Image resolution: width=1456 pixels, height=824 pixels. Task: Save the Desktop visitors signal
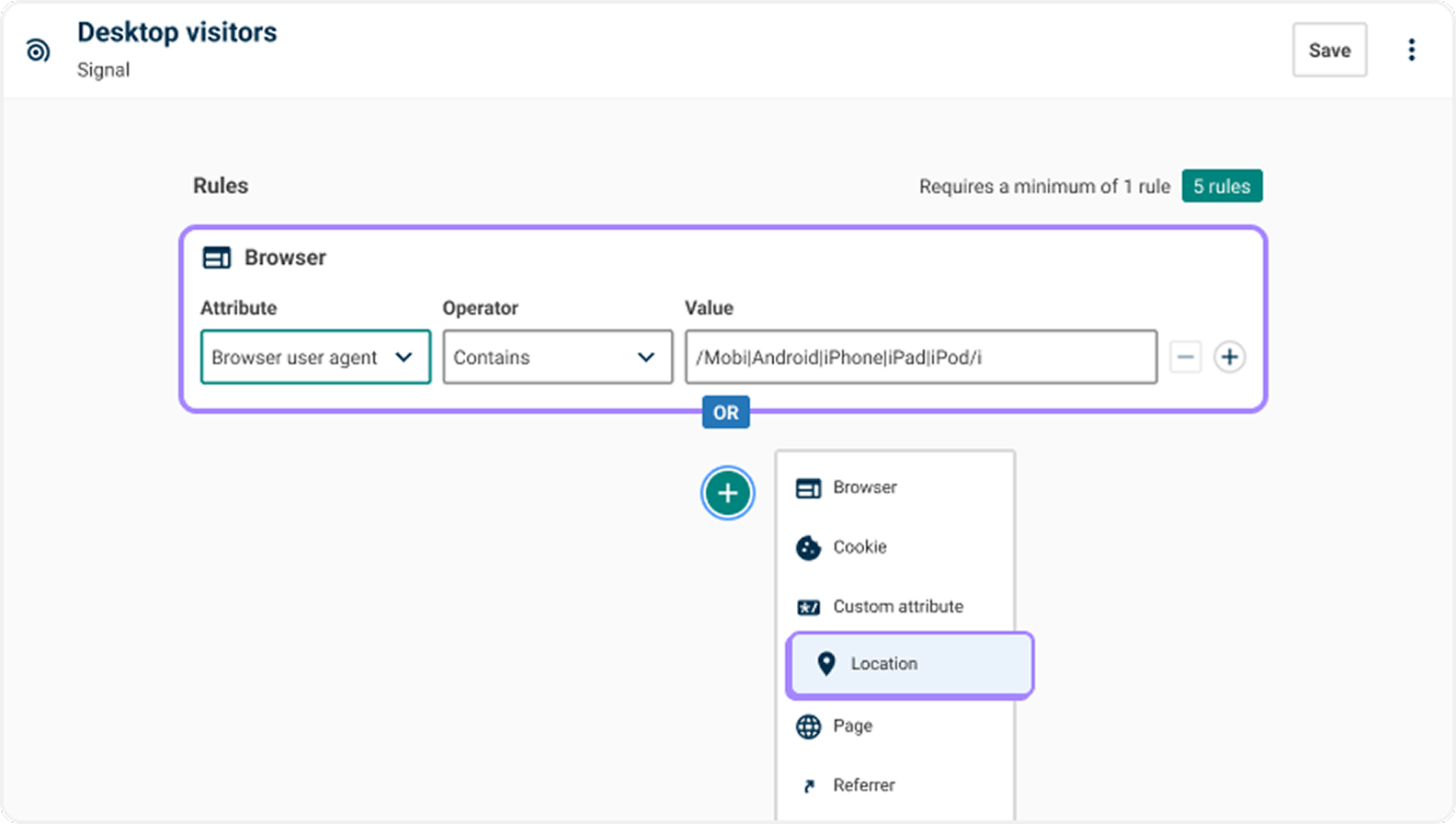point(1328,50)
